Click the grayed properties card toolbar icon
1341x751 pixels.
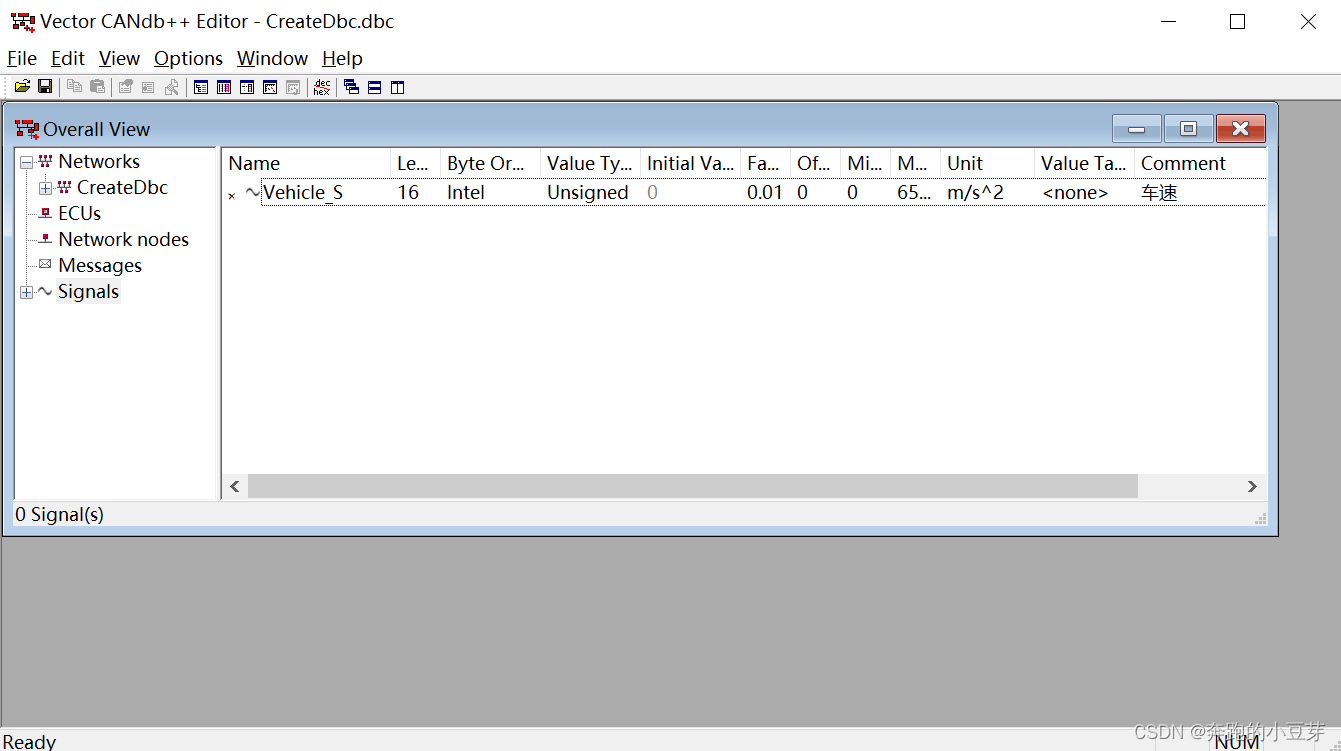pos(148,87)
